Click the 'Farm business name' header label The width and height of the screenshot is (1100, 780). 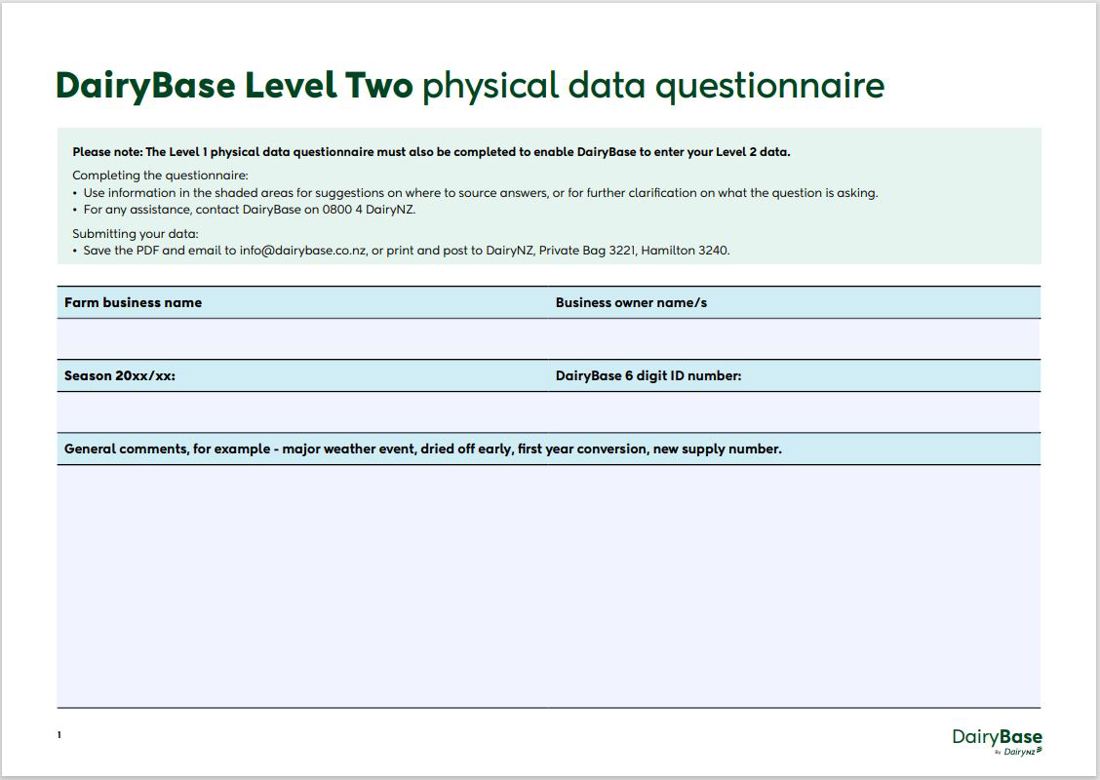[133, 302]
